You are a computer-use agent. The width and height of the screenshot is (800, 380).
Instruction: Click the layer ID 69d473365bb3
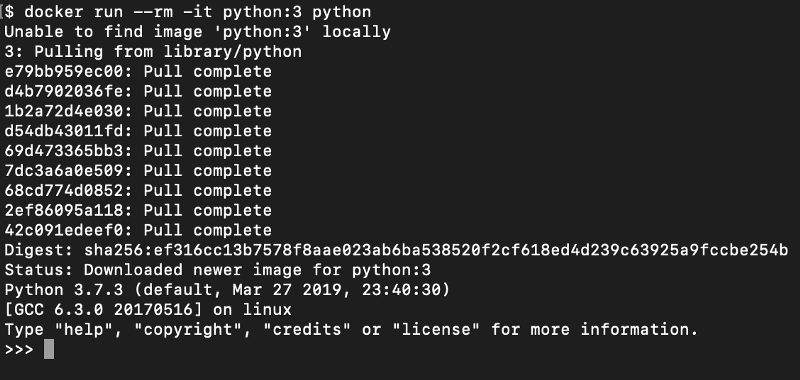(x=64, y=151)
